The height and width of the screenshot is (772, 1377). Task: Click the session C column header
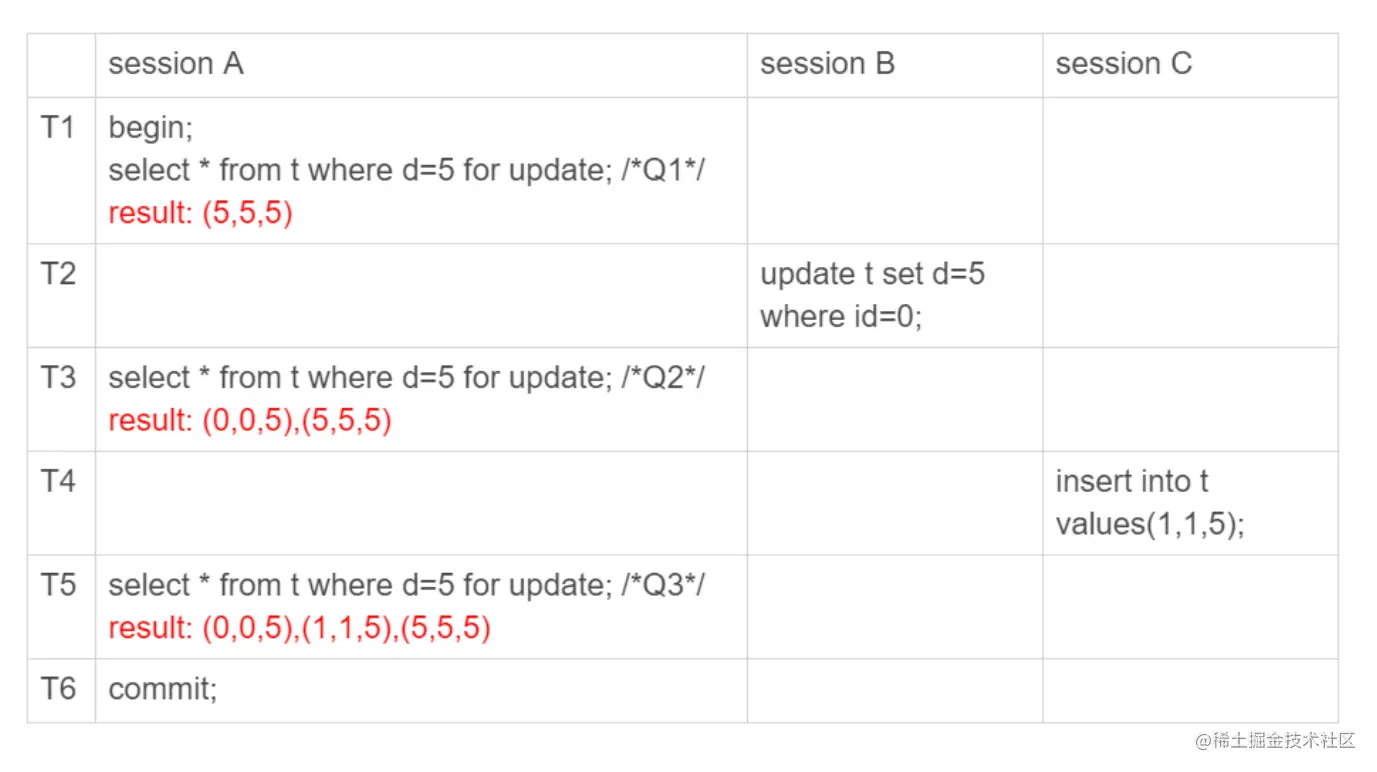click(1124, 64)
